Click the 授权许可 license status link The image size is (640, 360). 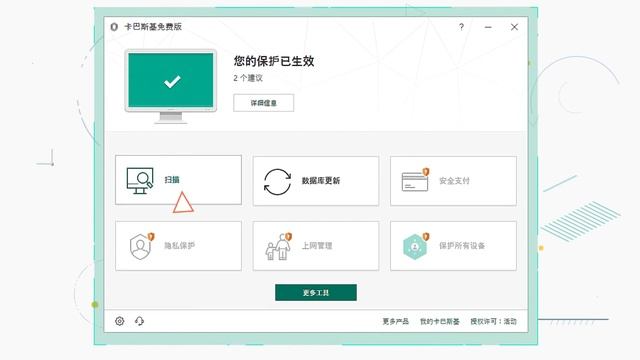[493, 322]
